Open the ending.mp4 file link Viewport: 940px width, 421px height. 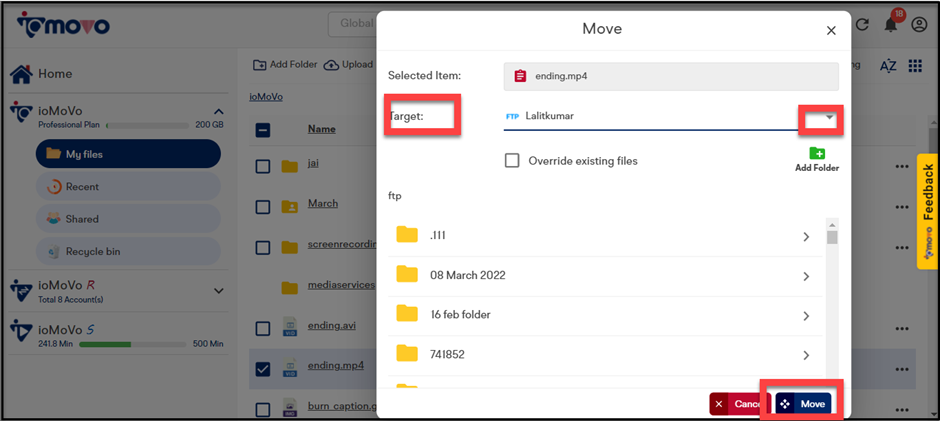[335, 365]
